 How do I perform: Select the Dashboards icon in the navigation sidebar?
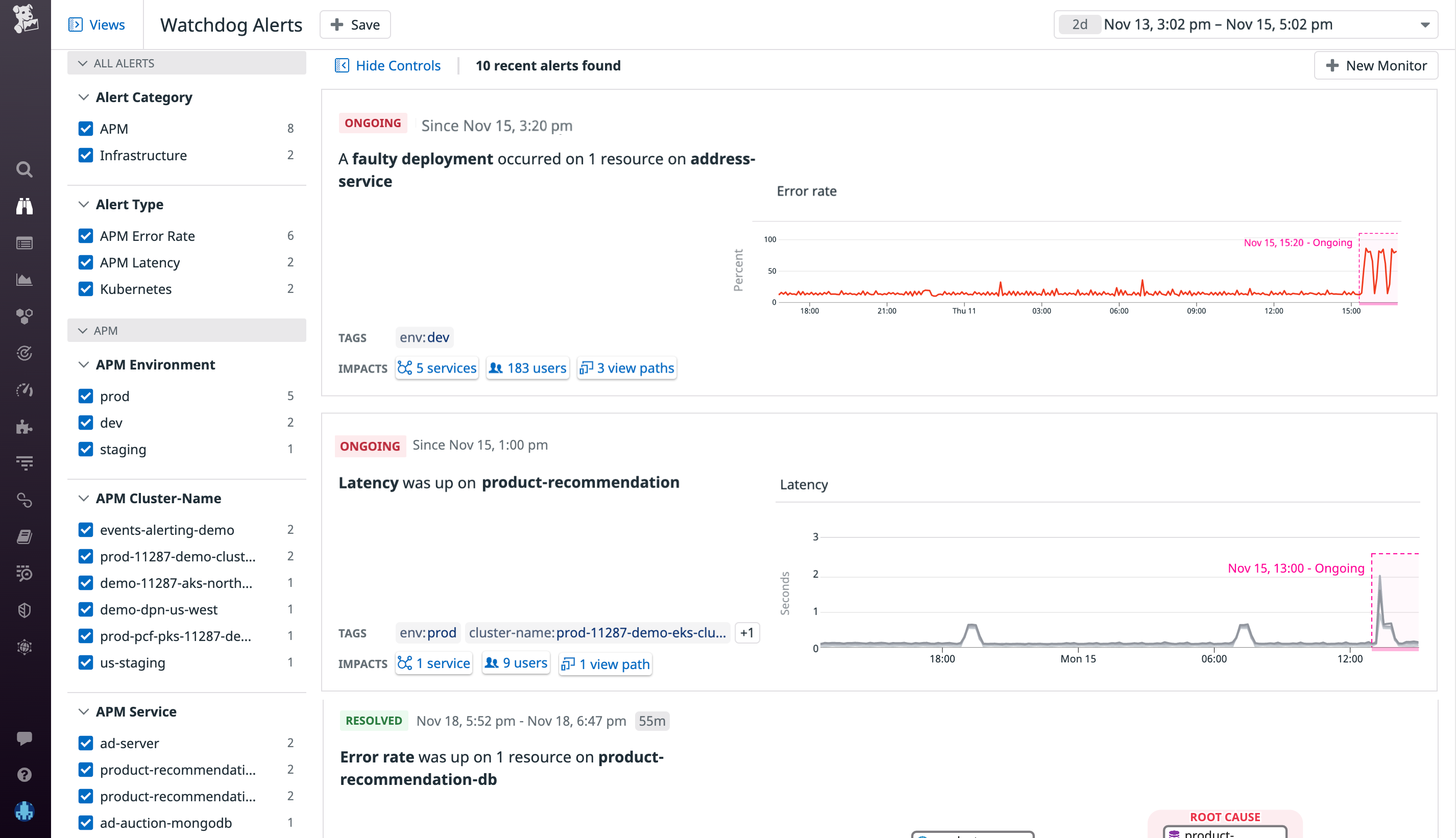point(24,279)
